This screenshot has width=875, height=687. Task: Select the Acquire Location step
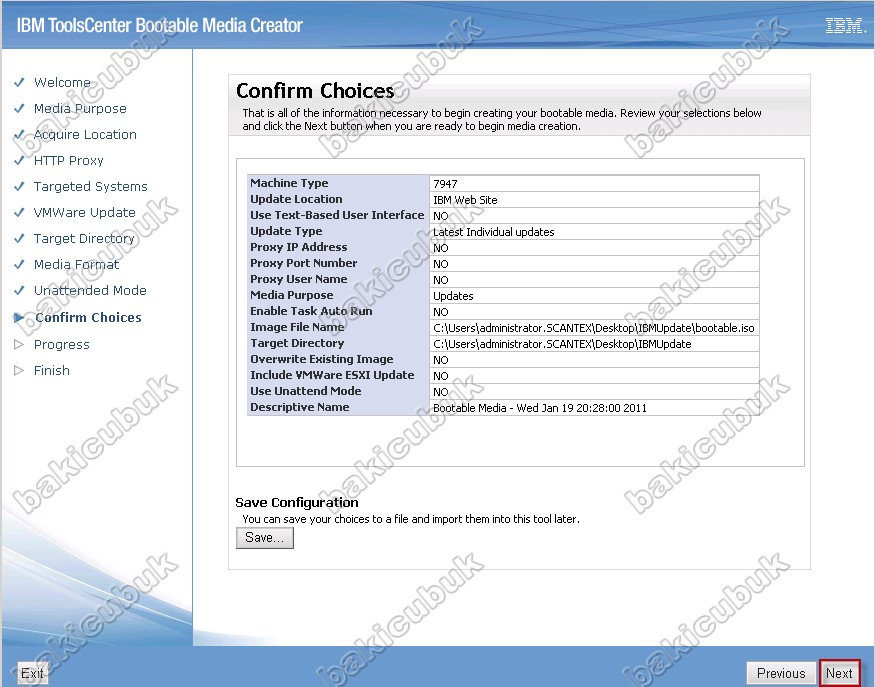click(85, 134)
